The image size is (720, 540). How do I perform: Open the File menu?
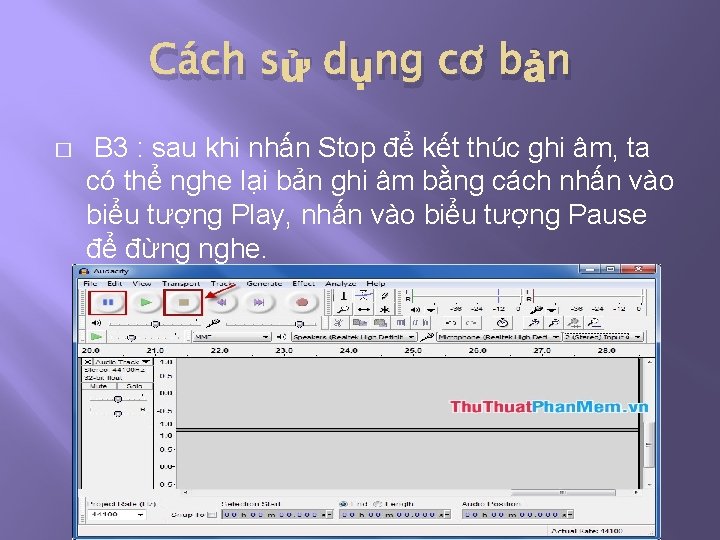pyautogui.click(x=90, y=283)
